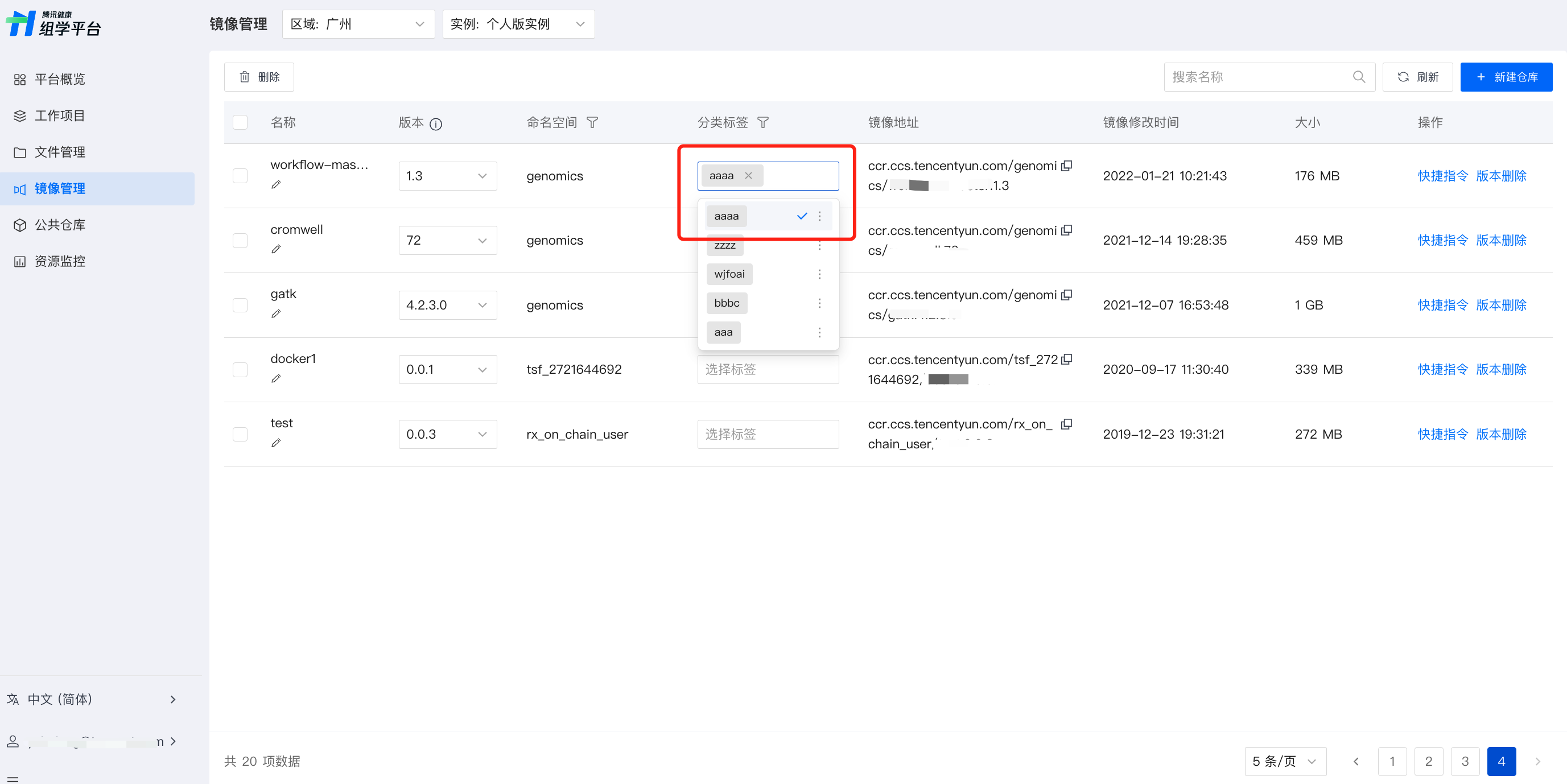This screenshot has height=784, width=1567.
Task: Copy the workflow-master image address
Action: (x=1066, y=166)
